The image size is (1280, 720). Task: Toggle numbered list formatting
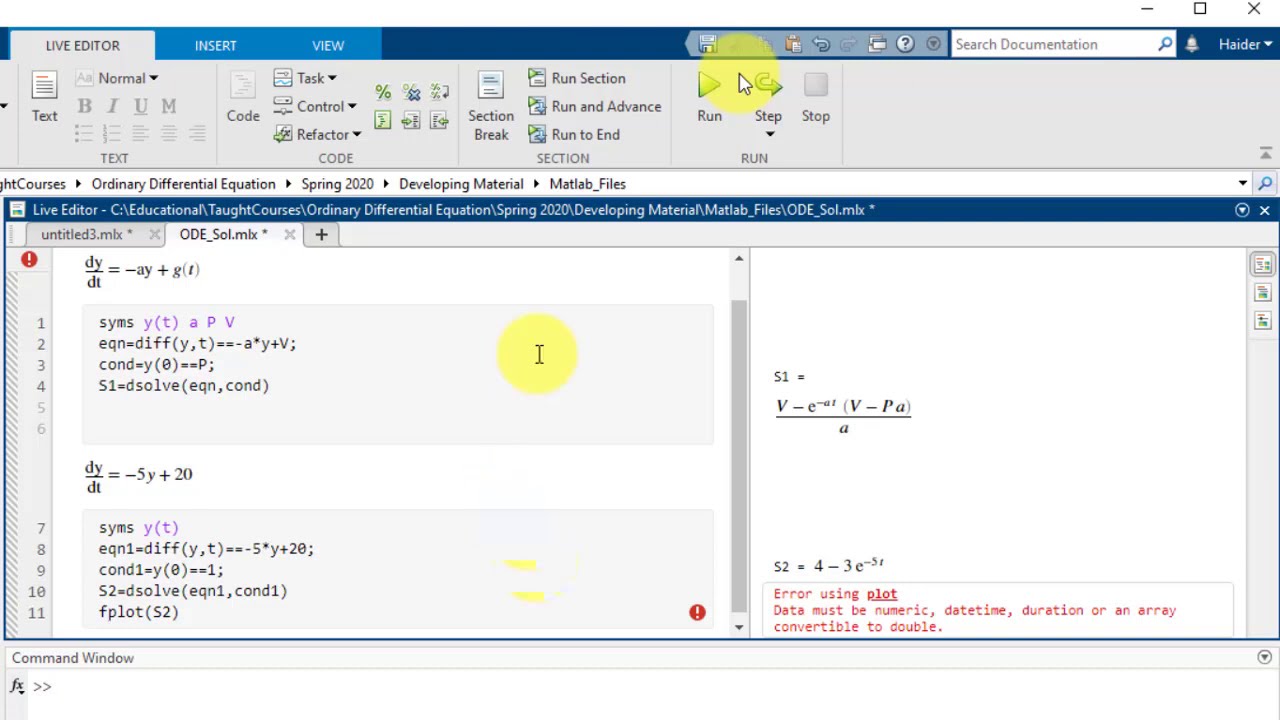pos(113,133)
